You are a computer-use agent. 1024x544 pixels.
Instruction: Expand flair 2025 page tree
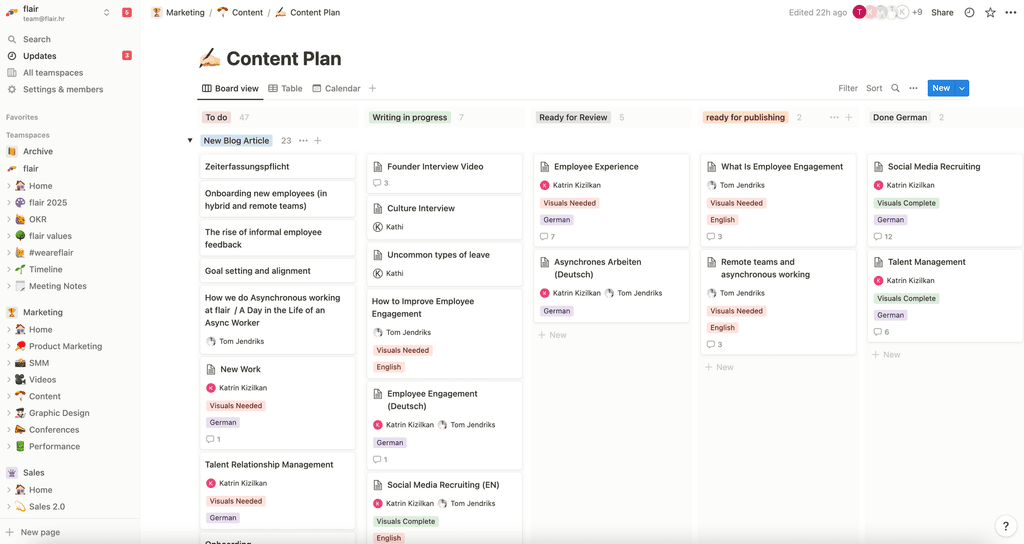point(8,202)
